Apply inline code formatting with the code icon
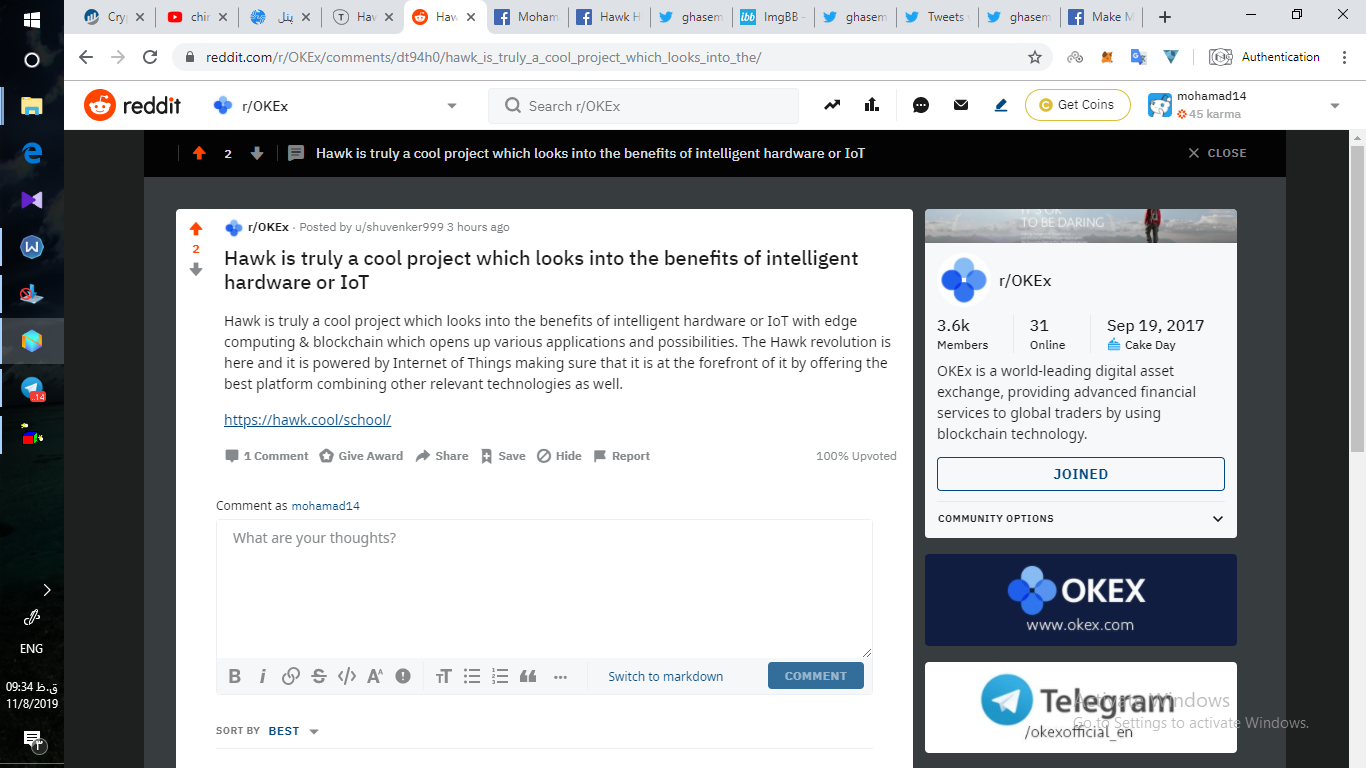This screenshot has width=1366, height=768. [x=347, y=676]
